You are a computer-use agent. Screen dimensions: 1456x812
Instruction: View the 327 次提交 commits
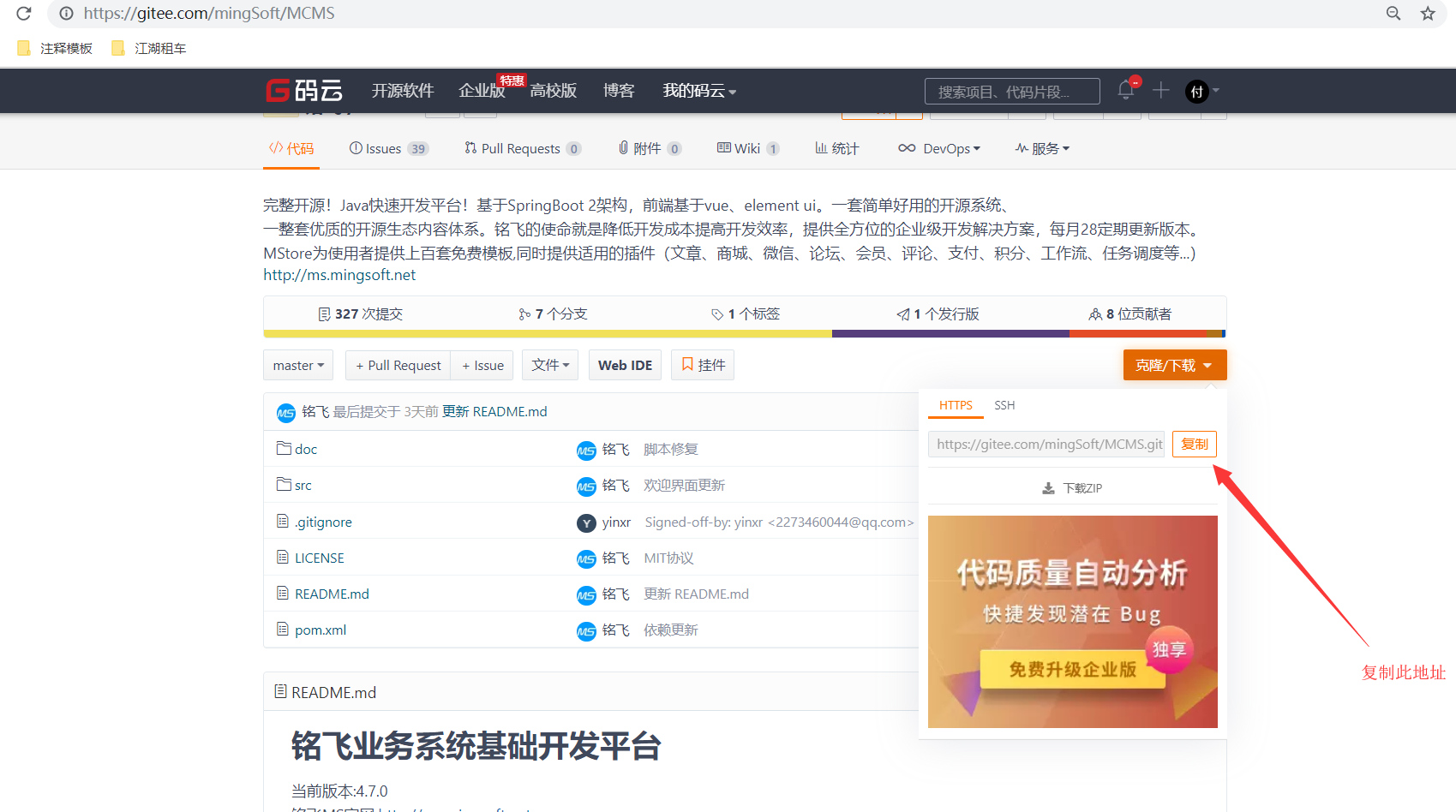[360, 313]
